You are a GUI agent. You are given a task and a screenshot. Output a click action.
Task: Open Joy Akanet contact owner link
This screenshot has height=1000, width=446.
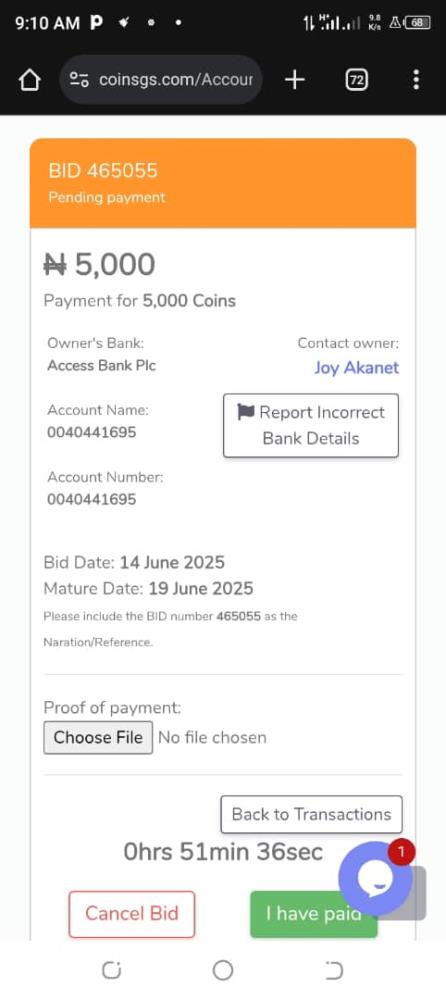pos(356,367)
